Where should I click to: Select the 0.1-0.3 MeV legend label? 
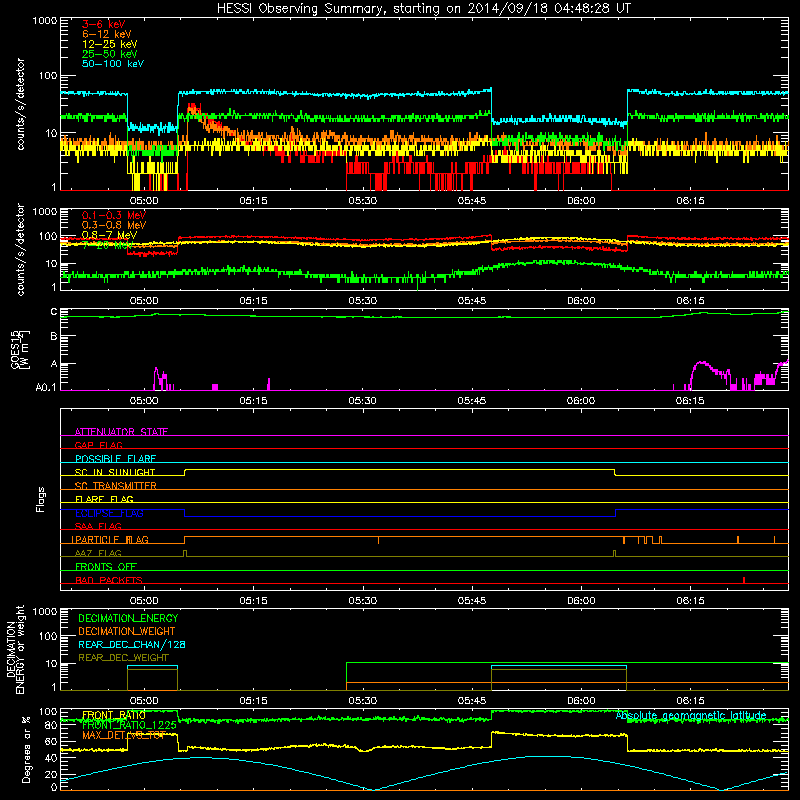click(114, 215)
